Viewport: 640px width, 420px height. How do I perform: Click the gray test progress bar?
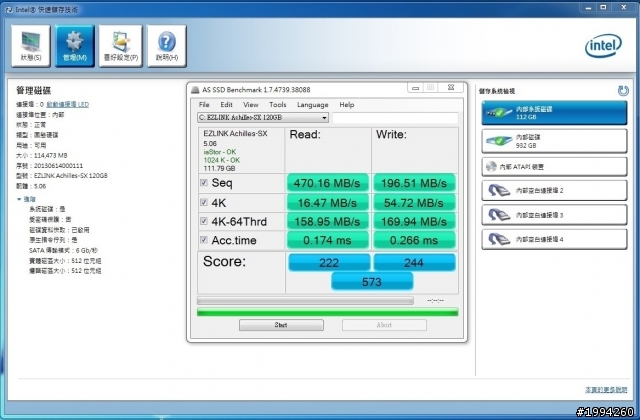[x=305, y=301]
